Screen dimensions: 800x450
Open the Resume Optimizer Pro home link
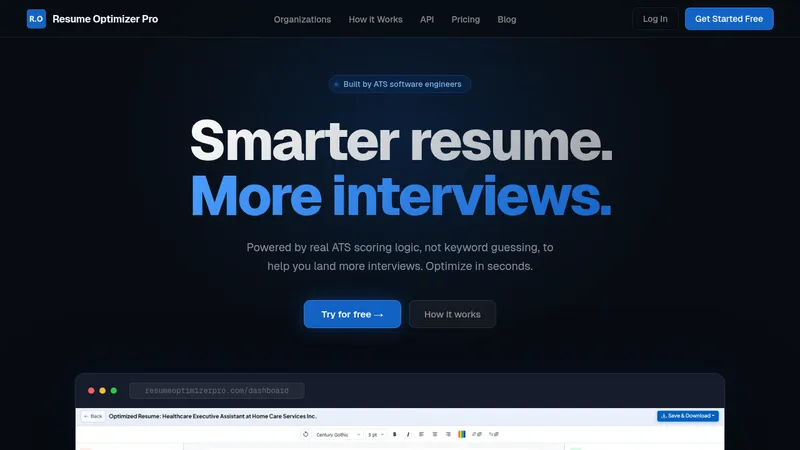click(x=105, y=19)
